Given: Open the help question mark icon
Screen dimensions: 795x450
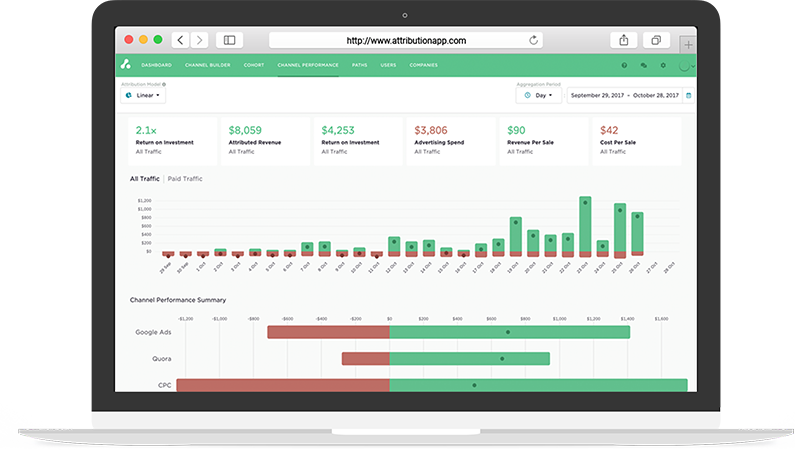Looking at the screenshot, I should tap(624, 65).
